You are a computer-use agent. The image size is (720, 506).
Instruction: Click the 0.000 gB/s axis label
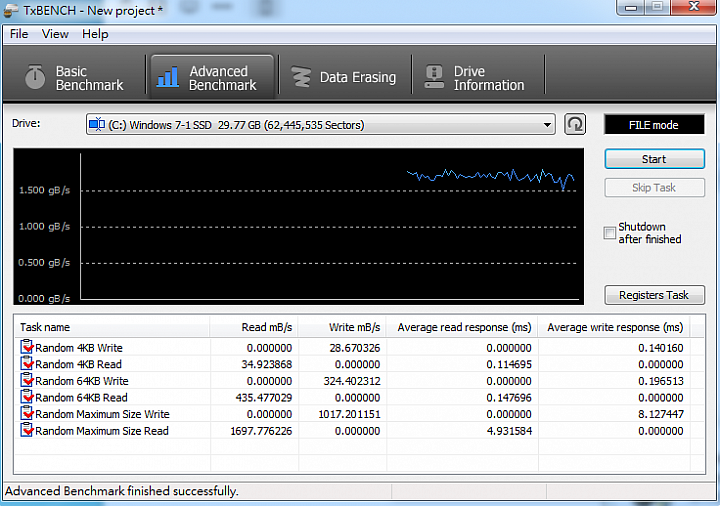tap(44, 298)
